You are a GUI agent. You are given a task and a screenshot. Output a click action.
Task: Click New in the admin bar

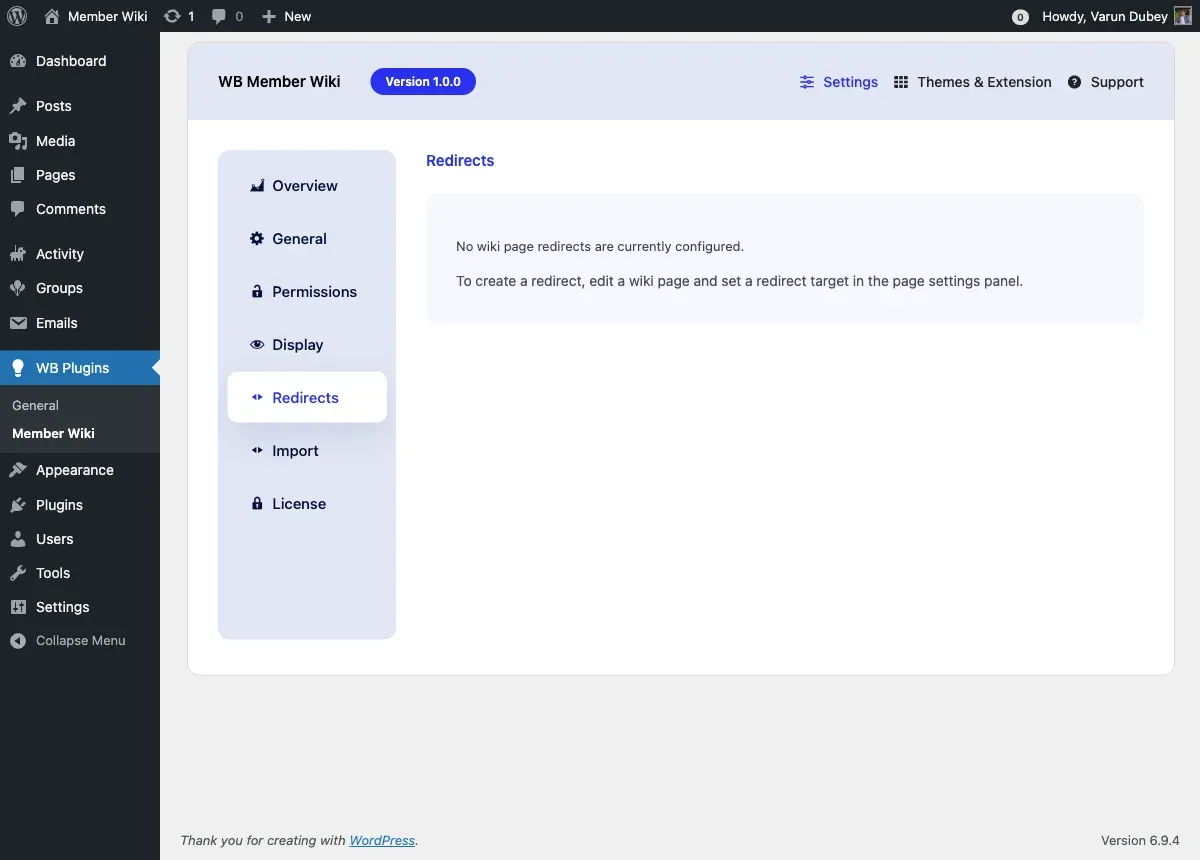point(298,16)
